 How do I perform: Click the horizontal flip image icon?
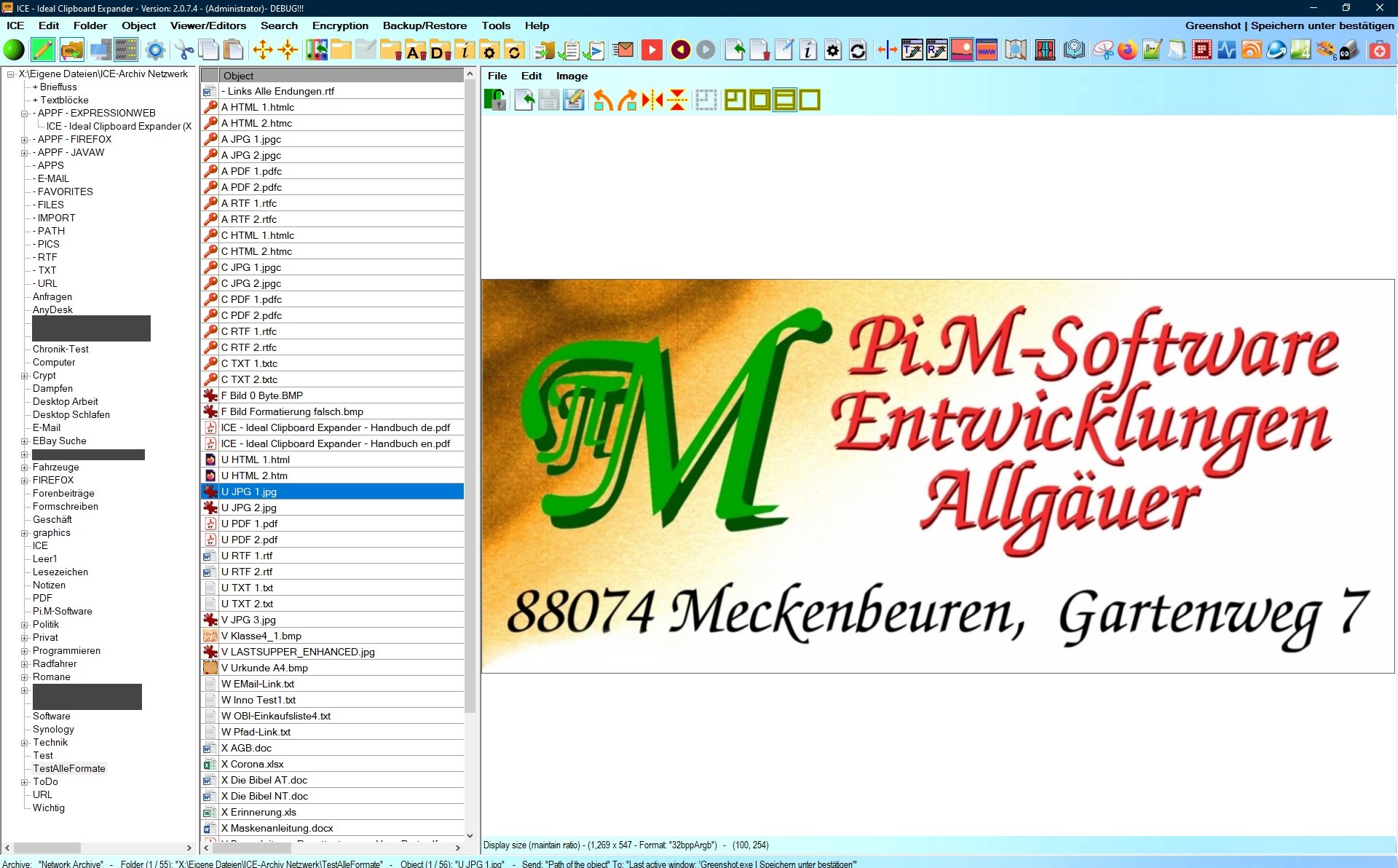652,100
